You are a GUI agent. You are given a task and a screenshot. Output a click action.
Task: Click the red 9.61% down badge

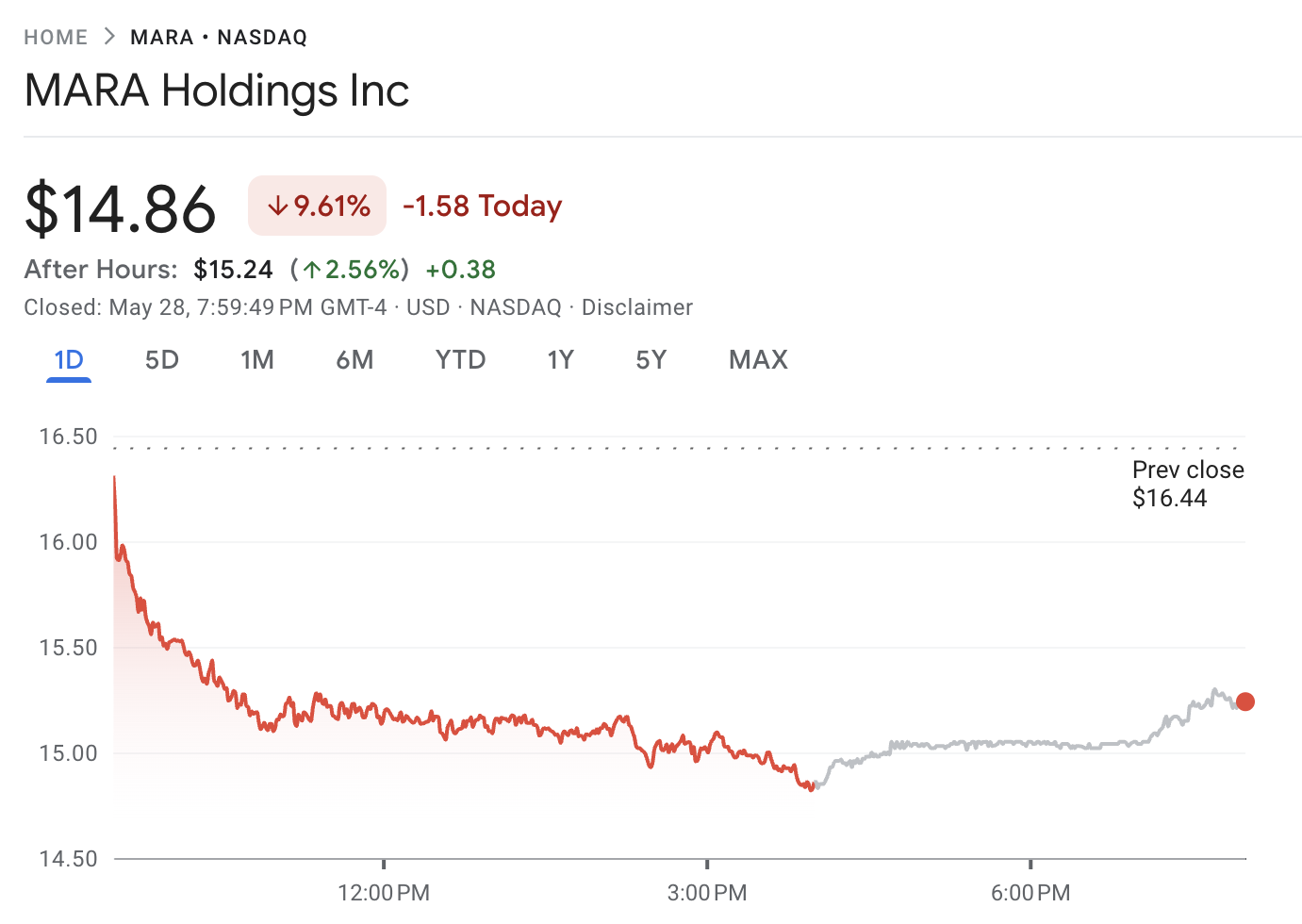[x=318, y=206]
